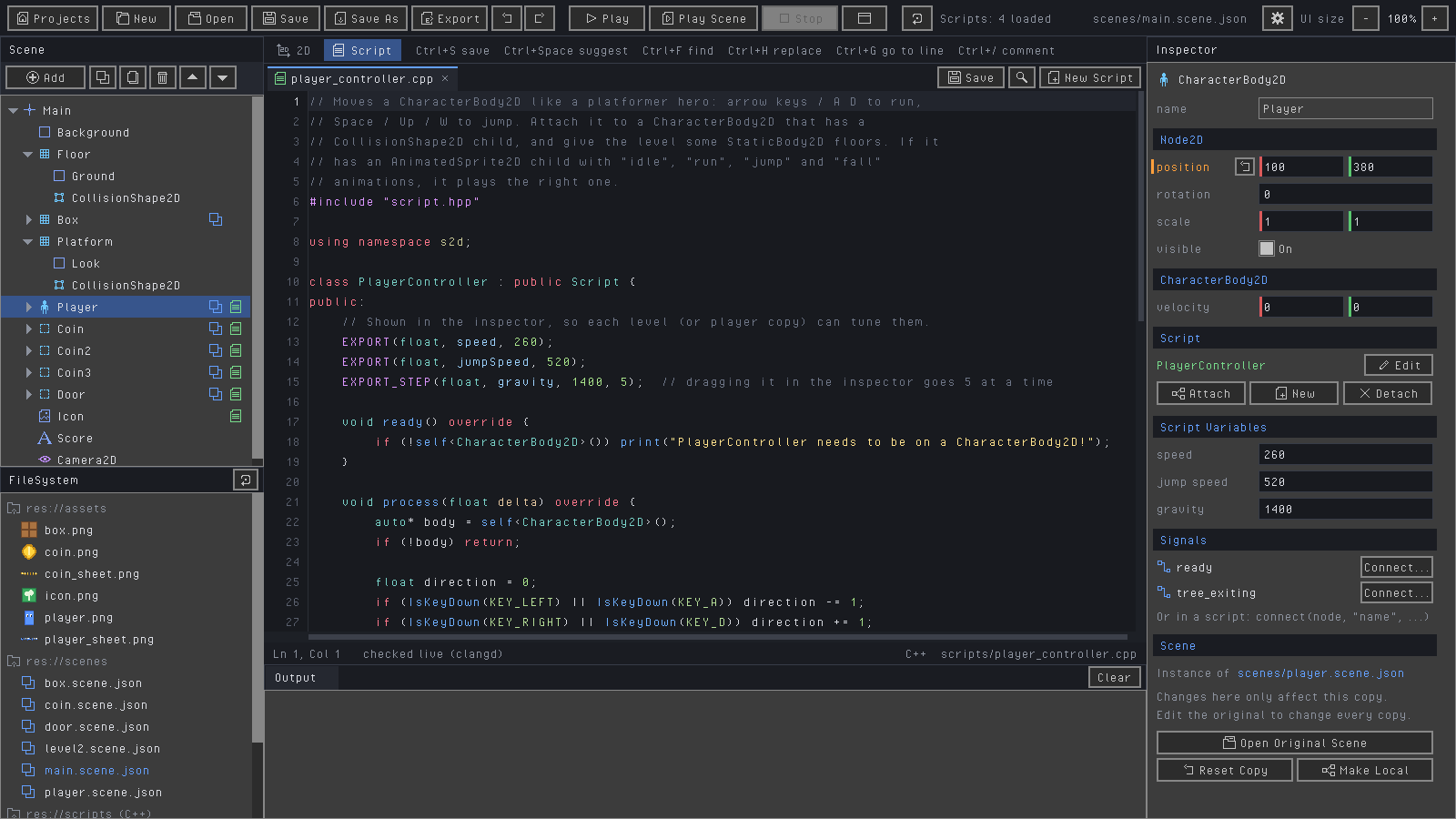Open main.scene.json in FileSystem
This screenshot has width=1456, height=819.
click(96, 770)
